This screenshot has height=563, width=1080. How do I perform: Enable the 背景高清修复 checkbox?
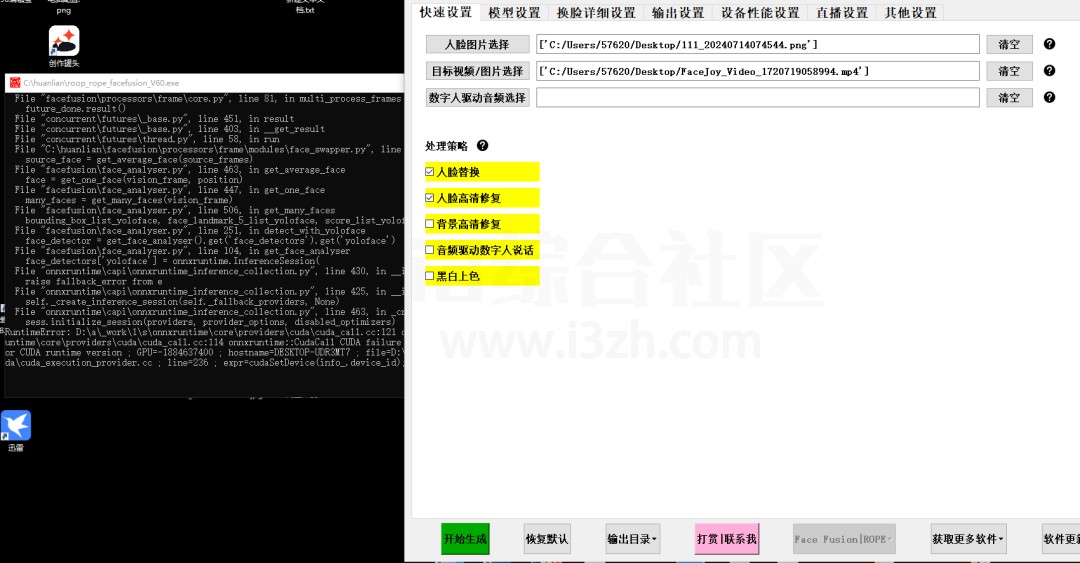pos(430,224)
